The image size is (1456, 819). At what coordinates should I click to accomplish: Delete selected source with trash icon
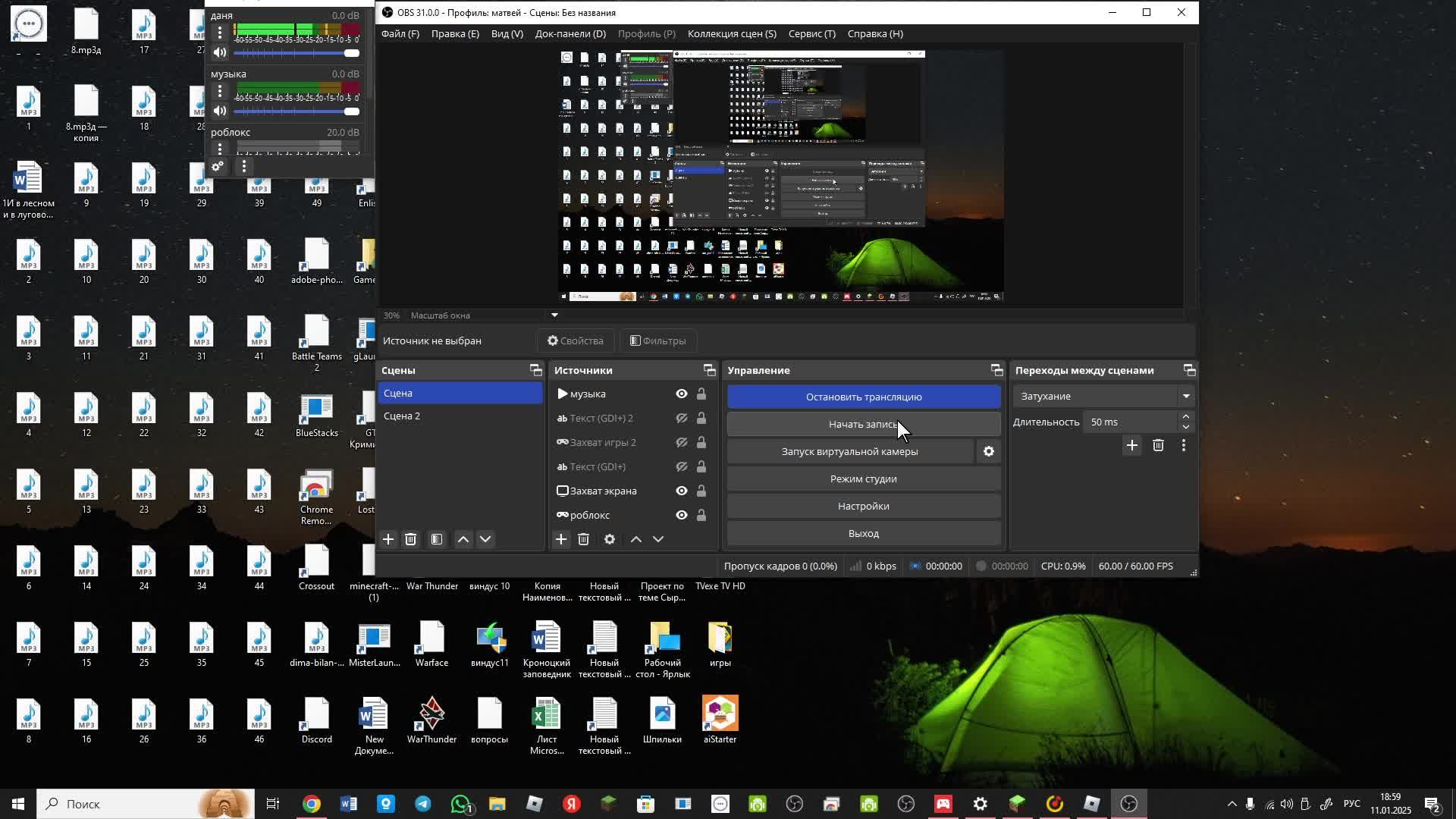[x=583, y=539]
